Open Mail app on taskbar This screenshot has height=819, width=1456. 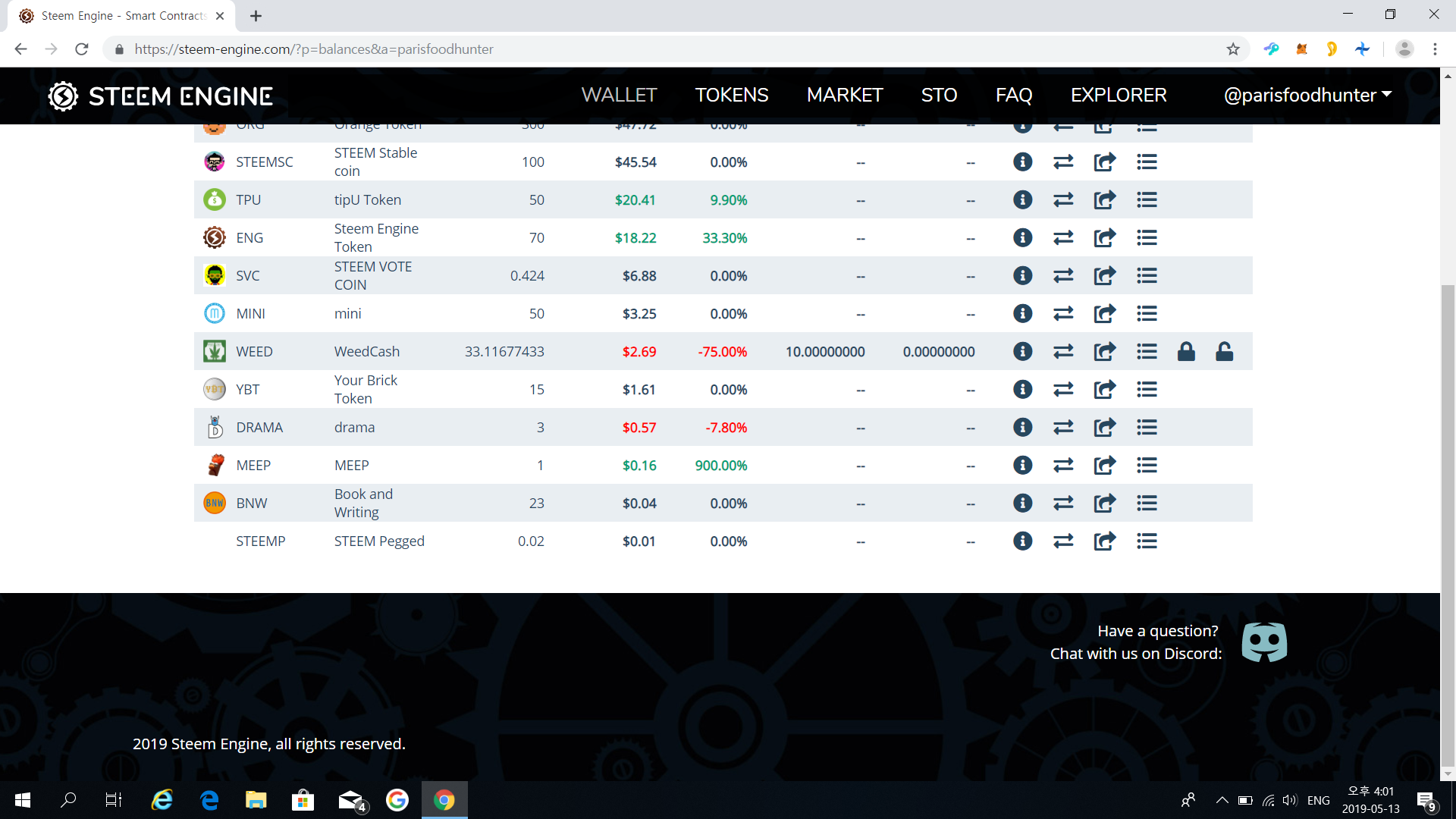pyautogui.click(x=351, y=800)
